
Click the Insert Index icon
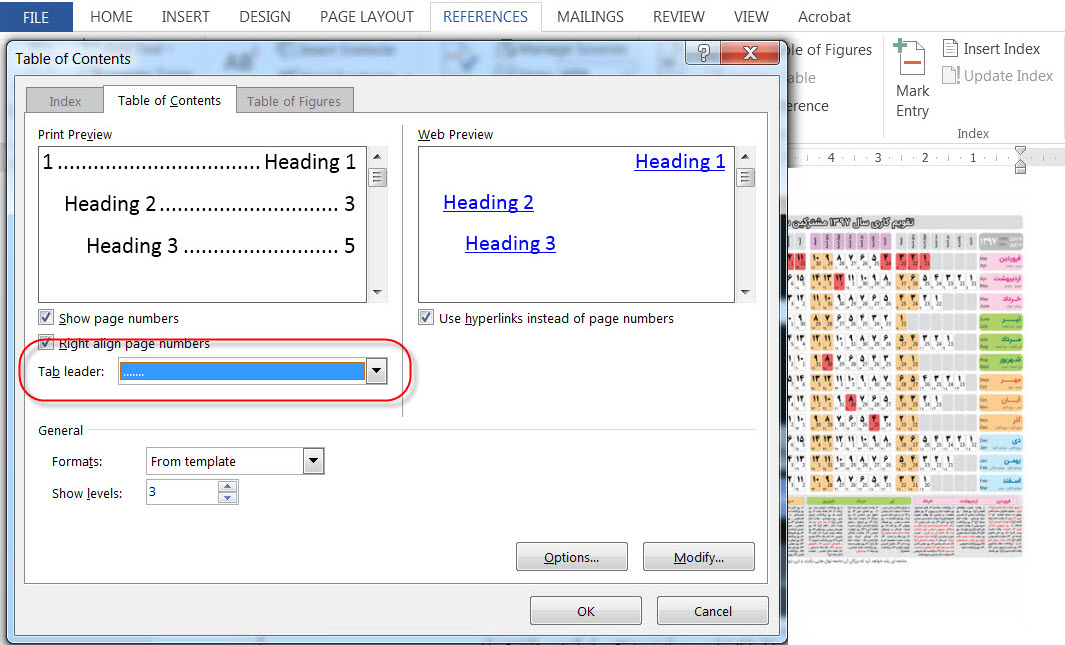coord(951,49)
